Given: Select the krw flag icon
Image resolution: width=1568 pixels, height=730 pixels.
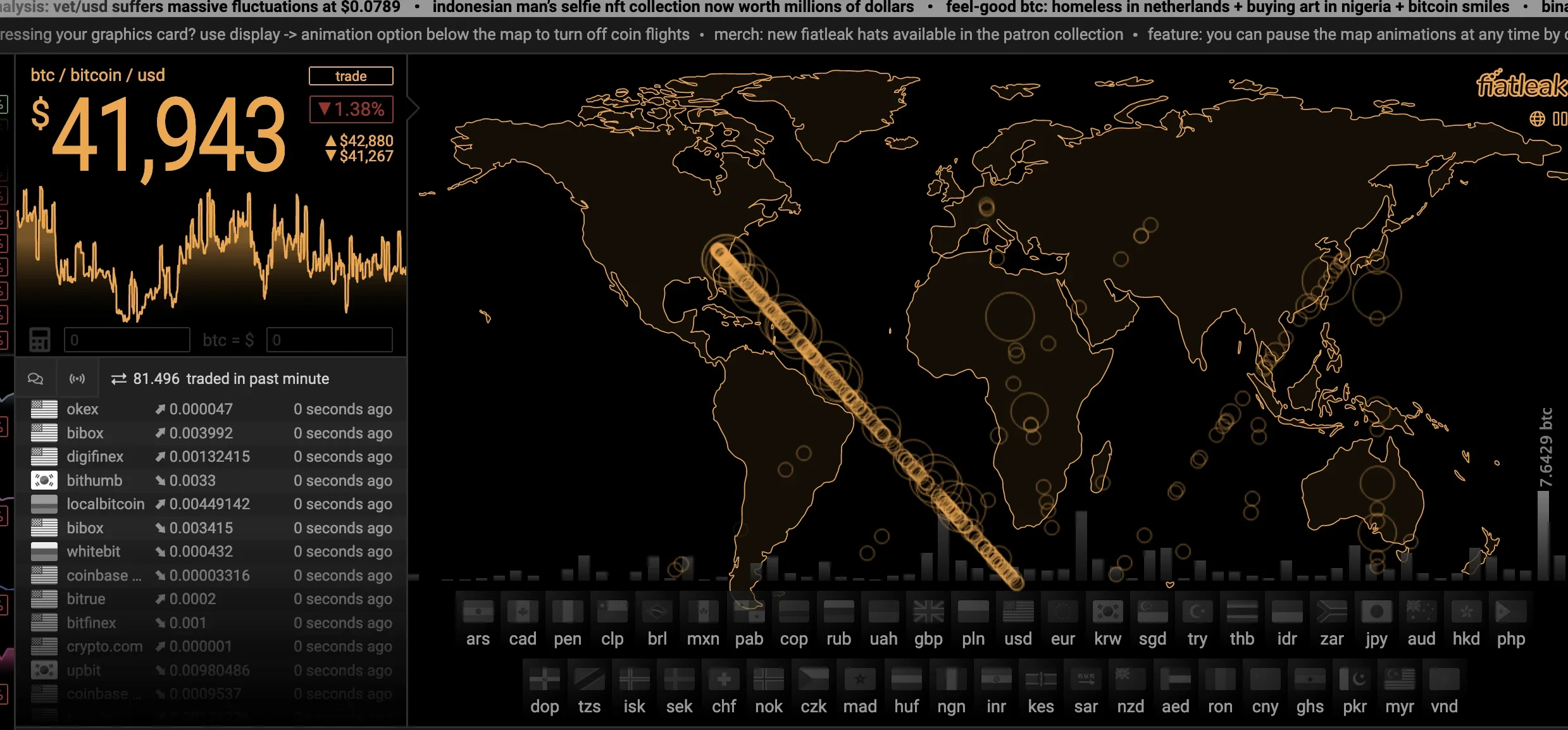Looking at the screenshot, I should pos(1107,612).
